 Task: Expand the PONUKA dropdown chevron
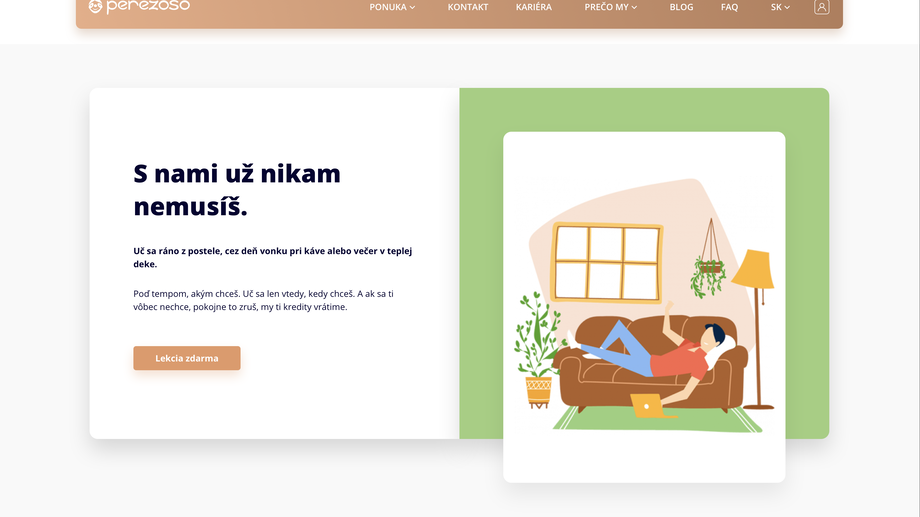(412, 8)
